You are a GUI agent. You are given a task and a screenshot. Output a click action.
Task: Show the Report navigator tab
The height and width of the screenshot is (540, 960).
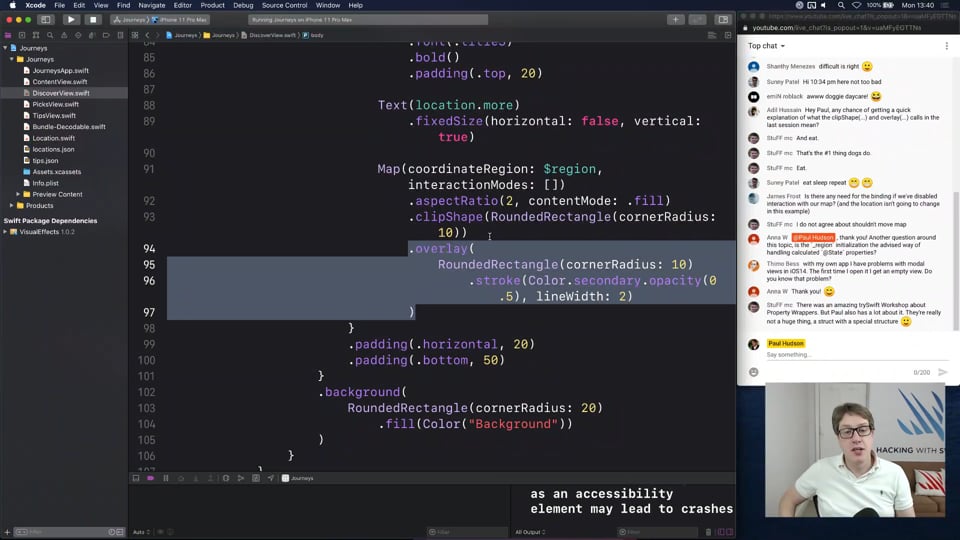(121, 36)
